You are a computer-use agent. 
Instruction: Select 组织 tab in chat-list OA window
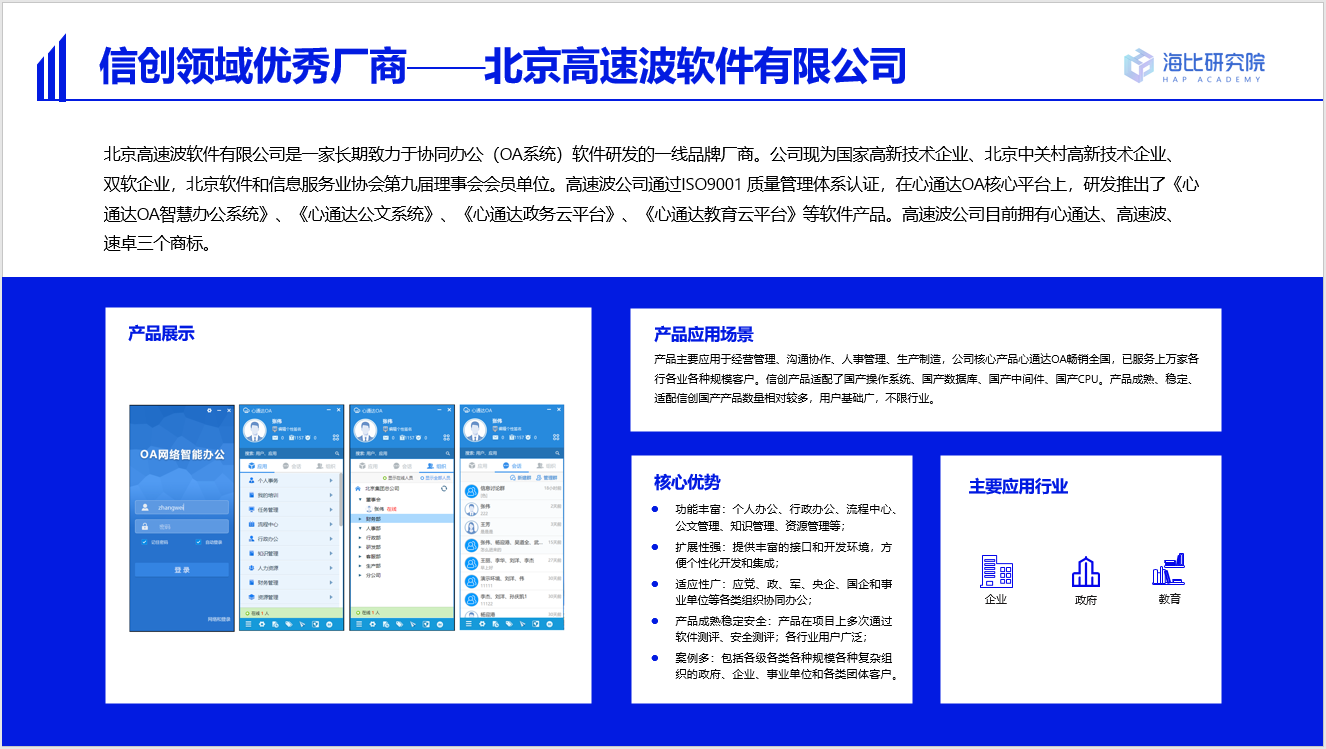pyautogui.click(x=546, y=466)
